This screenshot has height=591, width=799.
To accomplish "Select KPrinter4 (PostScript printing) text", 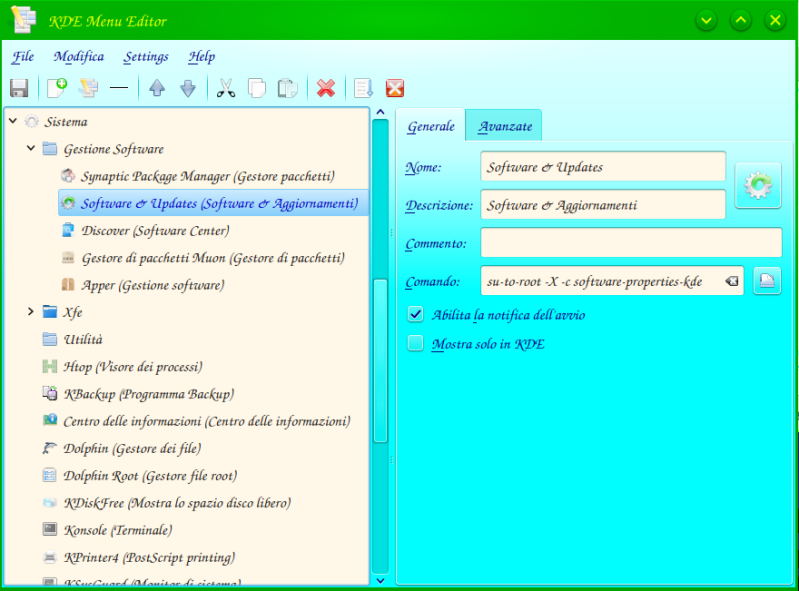I will 149,557.
